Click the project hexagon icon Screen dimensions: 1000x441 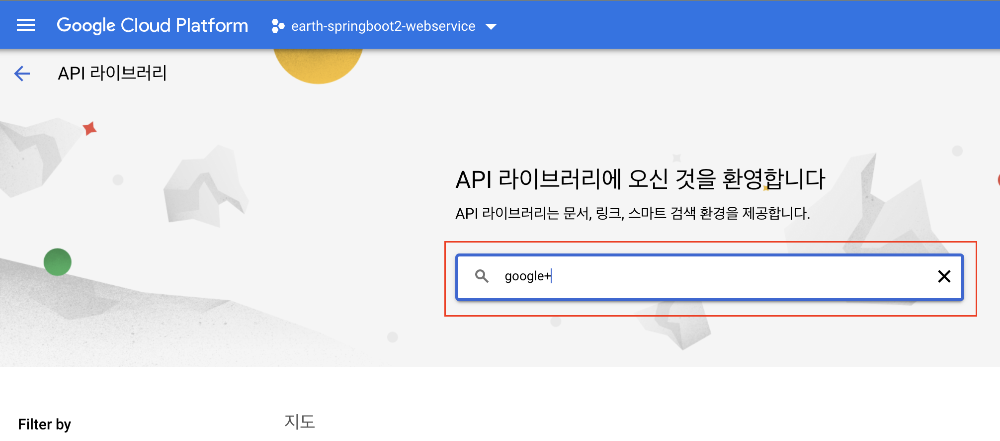(277, 26)
